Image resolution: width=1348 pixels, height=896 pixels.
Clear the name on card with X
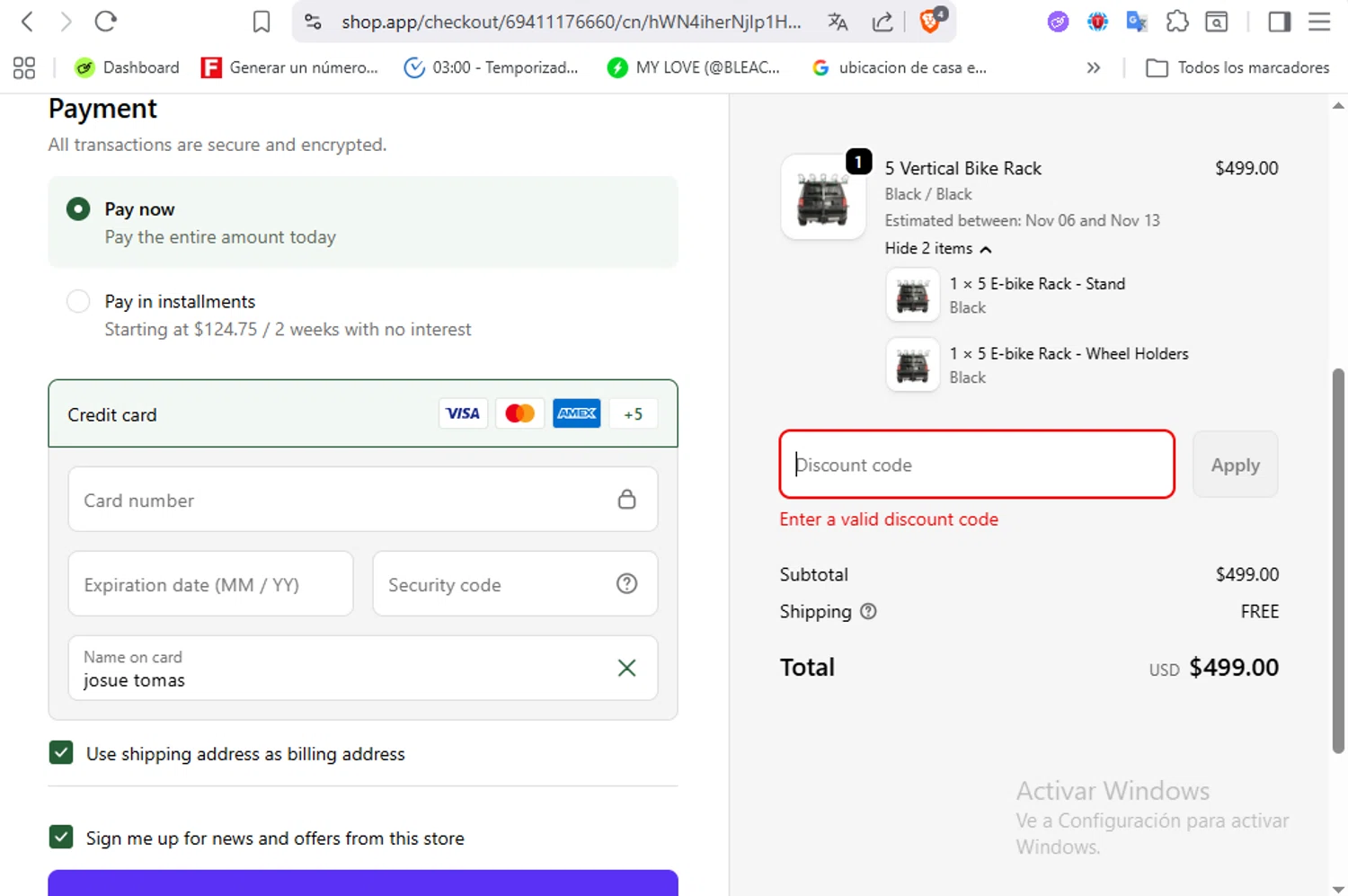[627, 668]
